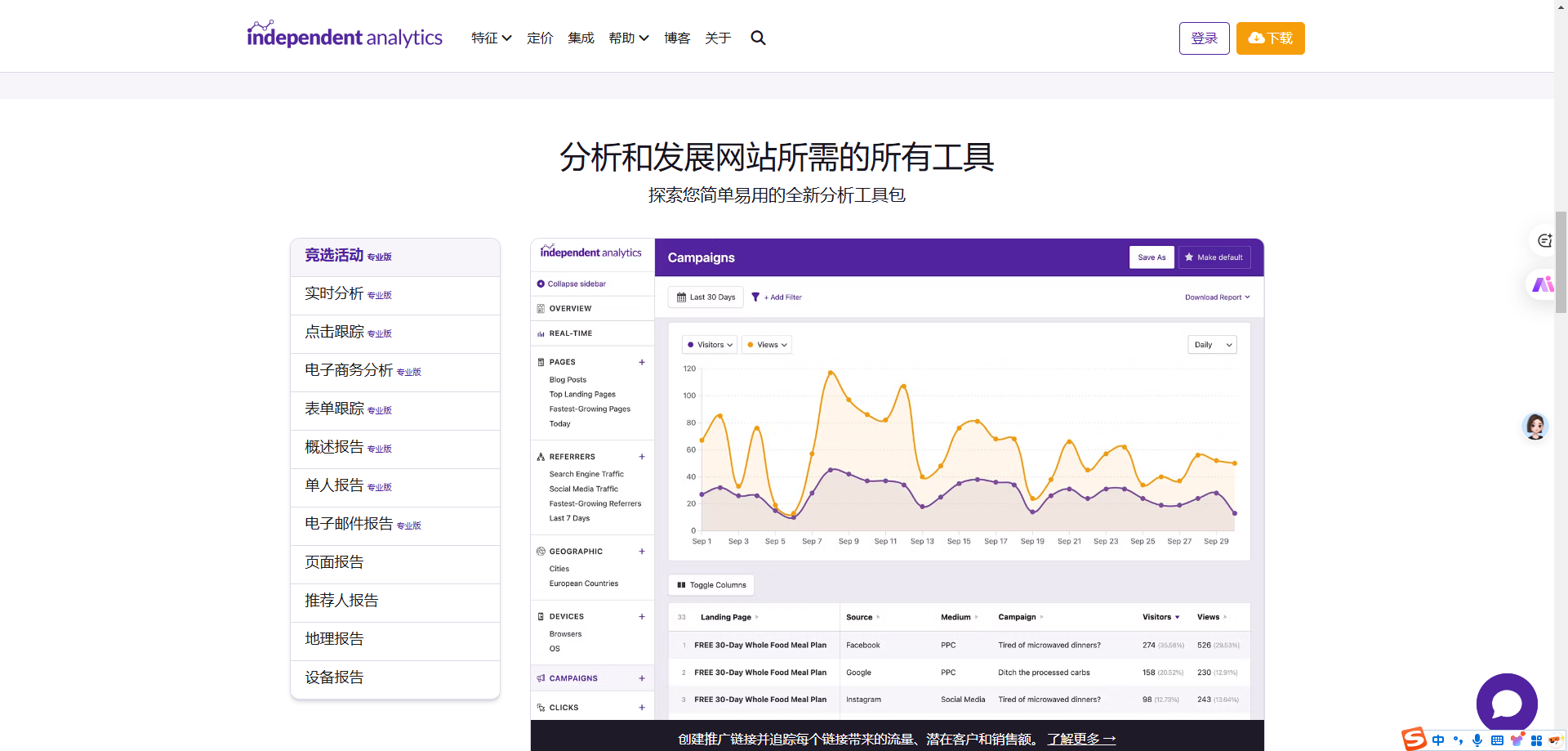This screenshot has height=751, width=1568.
Task: Toggle Chinese input mode indicator 中
Action: pyautogui.click(x=1438, y=740)
